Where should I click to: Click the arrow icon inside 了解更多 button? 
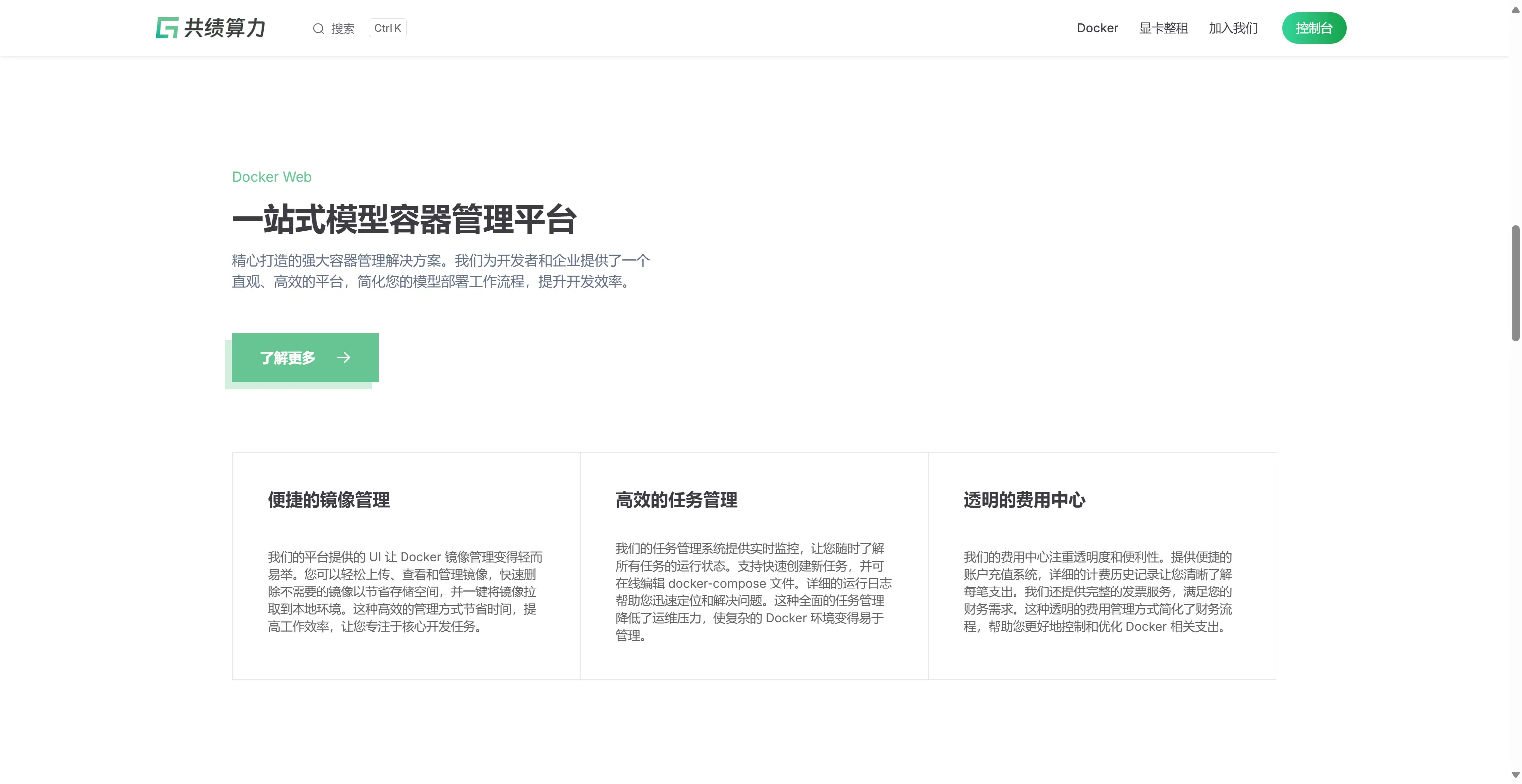click(343, 358)
